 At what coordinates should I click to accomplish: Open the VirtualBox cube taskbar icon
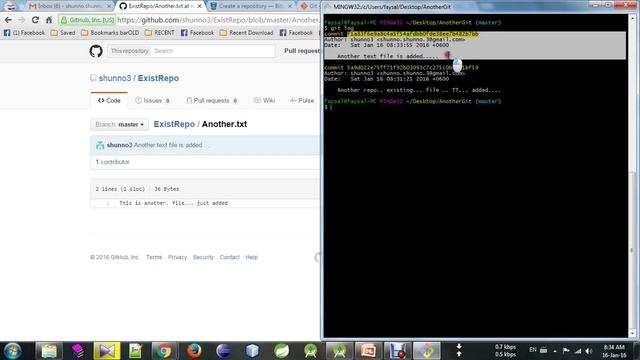pyautogui.click(x=252, y=351)
